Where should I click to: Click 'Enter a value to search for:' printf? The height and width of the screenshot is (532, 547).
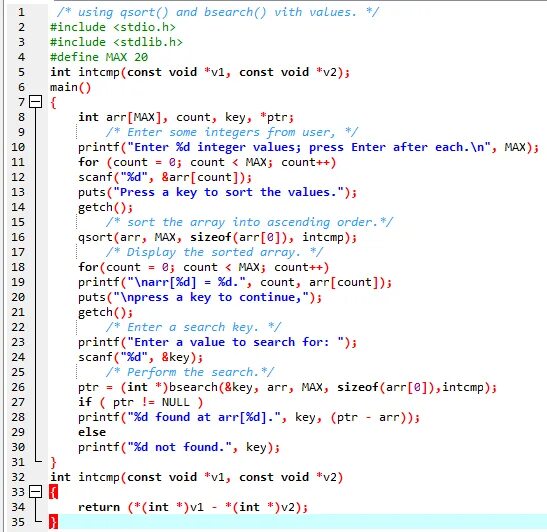pyautogui.click(x=217, y=342)
